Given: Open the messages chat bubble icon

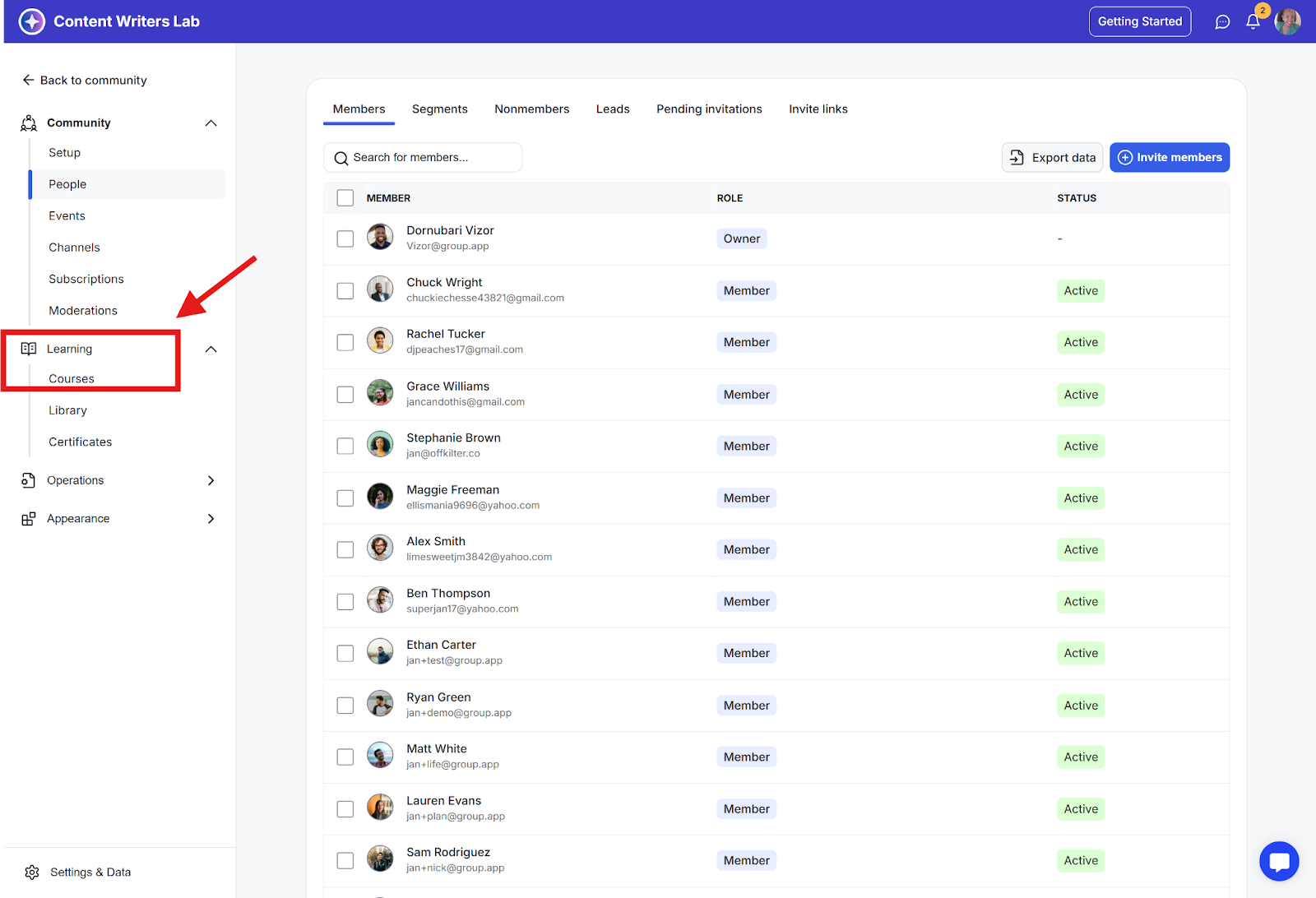Looking at the screenshot, I should [1222, 22].
